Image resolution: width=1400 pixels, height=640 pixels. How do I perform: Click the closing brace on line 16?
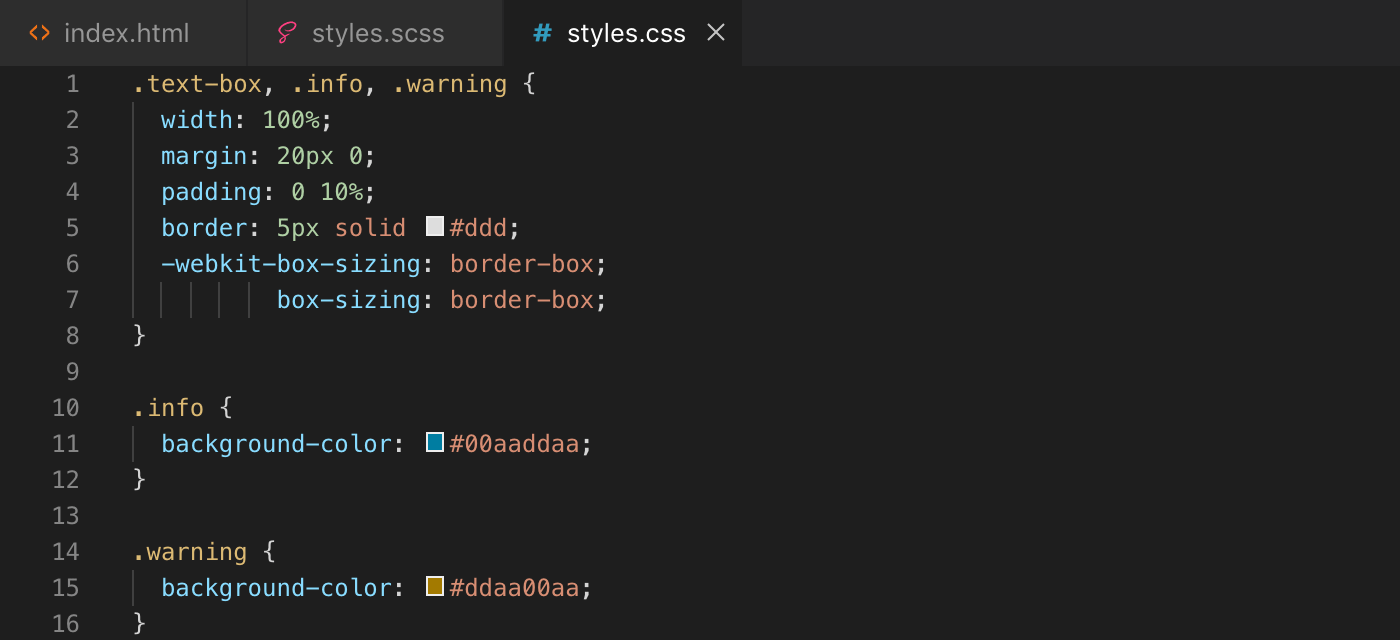139,623
